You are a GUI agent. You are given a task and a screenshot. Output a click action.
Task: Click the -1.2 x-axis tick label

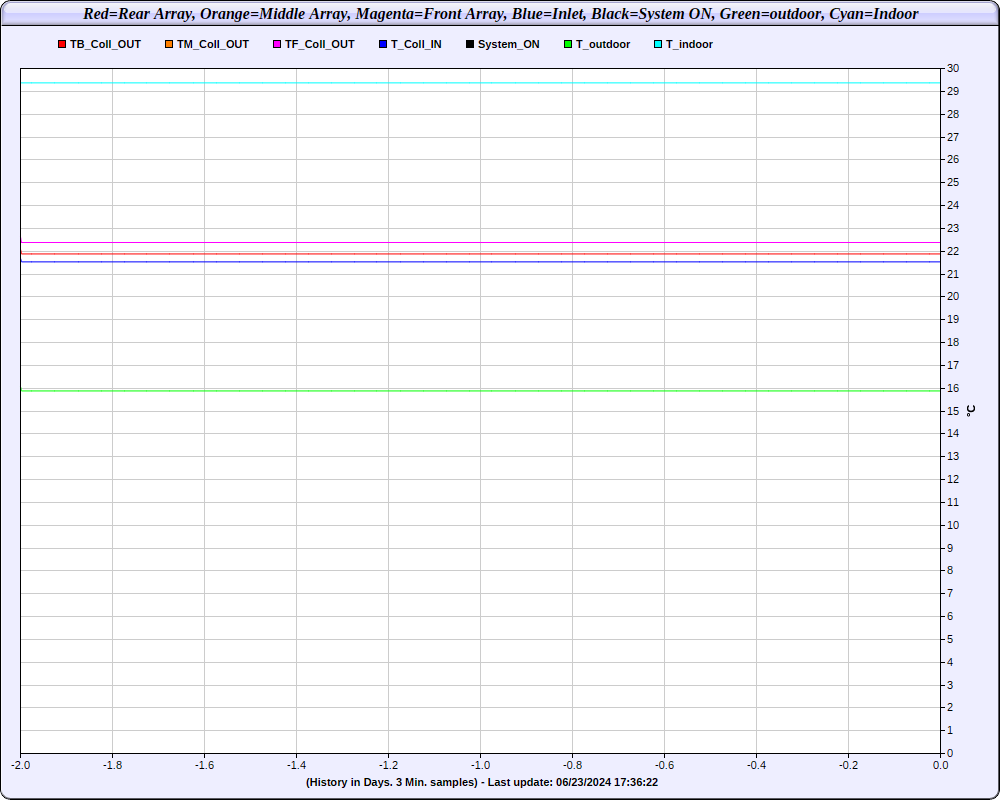(388, 765)
